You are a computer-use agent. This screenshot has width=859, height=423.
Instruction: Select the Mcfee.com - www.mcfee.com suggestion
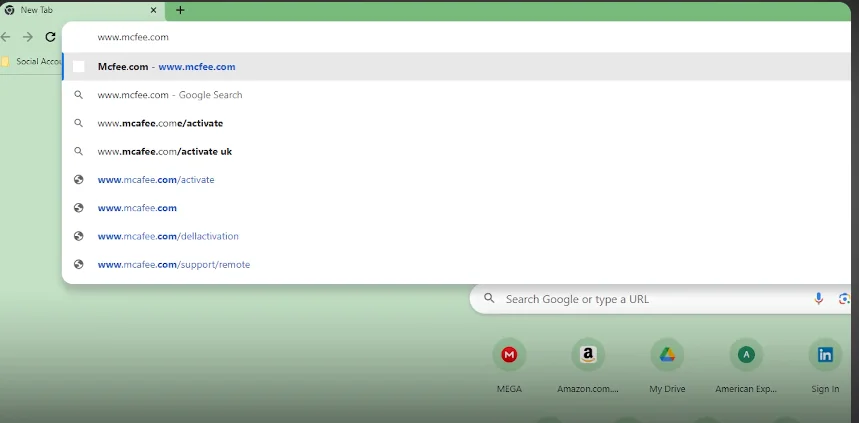[456, 67]
